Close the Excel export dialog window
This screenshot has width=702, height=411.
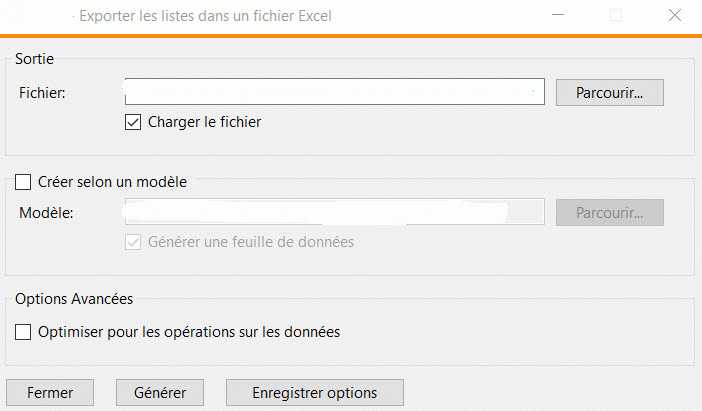(x=674, y=15)
